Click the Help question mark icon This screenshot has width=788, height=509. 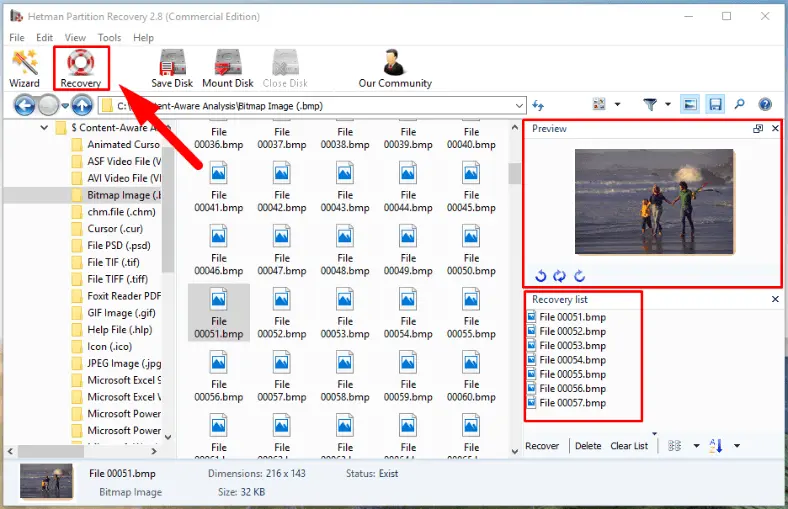tap(765, 105)
